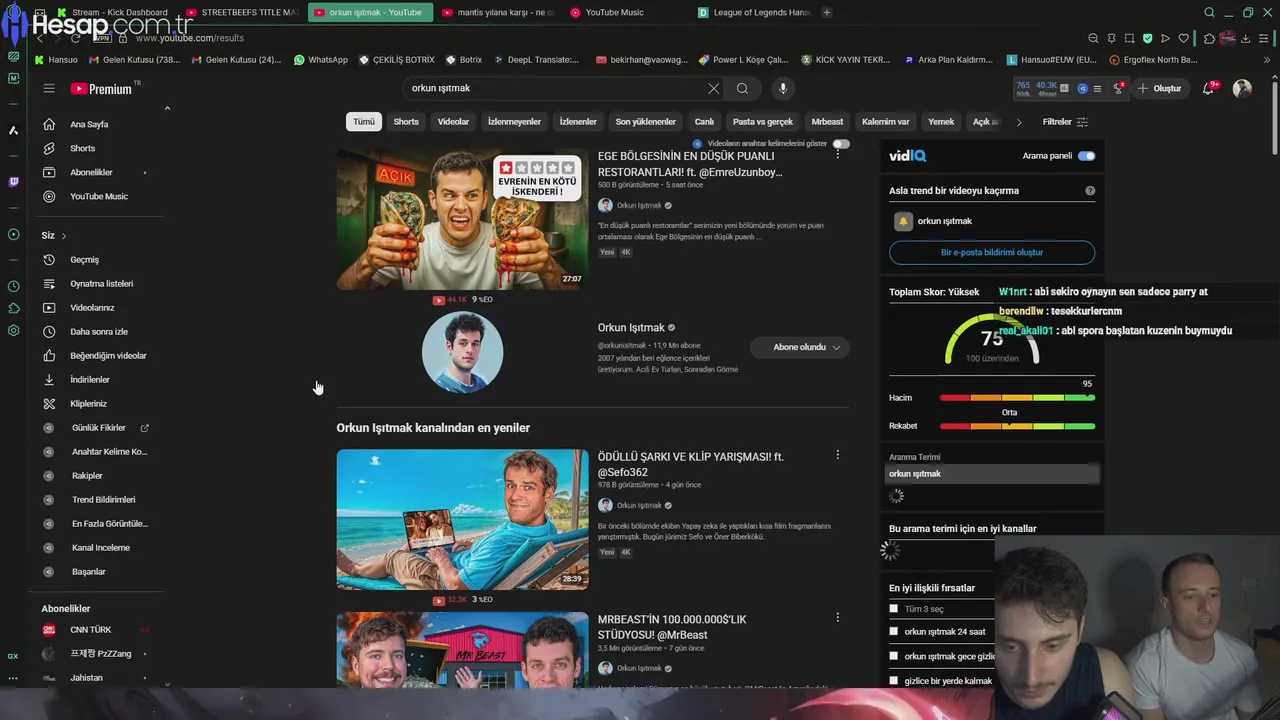Open the account avatar menu
The height and width of the screenshot is (720, 1280).
(1242, 88)
